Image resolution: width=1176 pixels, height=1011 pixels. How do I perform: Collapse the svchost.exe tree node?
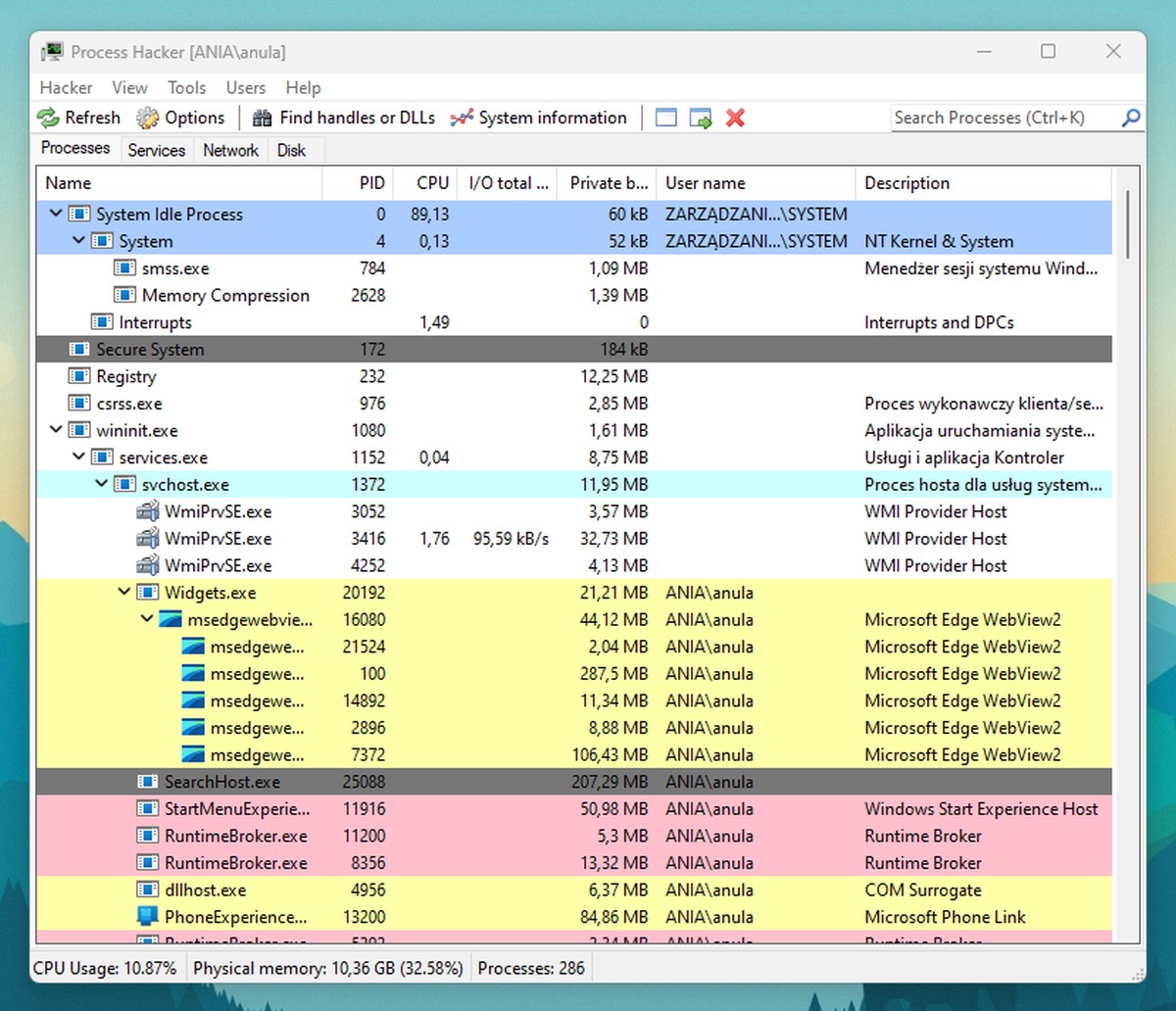(x=101, y=484)
